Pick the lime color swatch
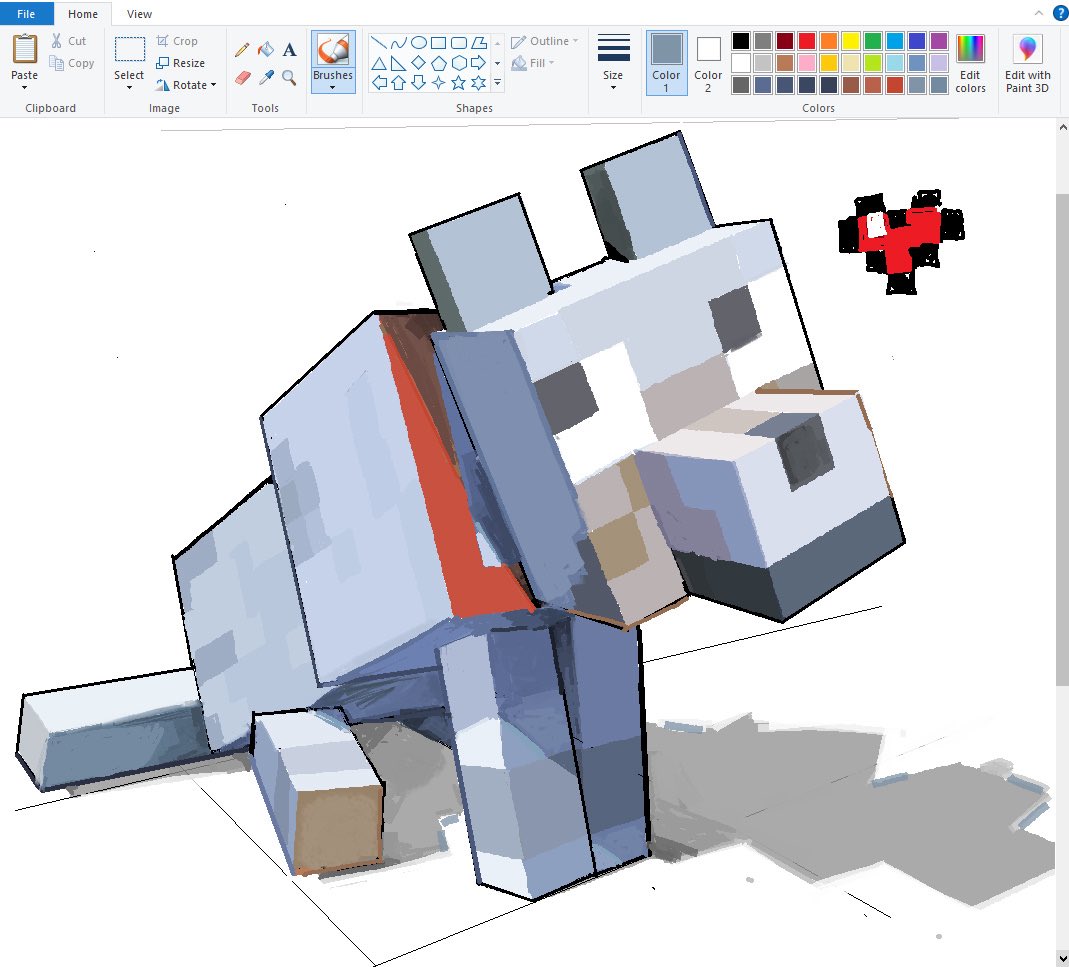This screenshot has height=967, width=1069. pyautogui.click(x=873, y=63)
